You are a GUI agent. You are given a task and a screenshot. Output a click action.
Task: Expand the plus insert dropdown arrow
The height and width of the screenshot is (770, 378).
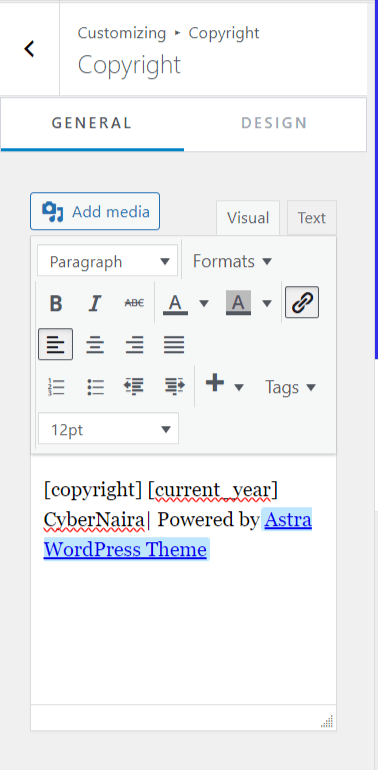pos(239,387)
